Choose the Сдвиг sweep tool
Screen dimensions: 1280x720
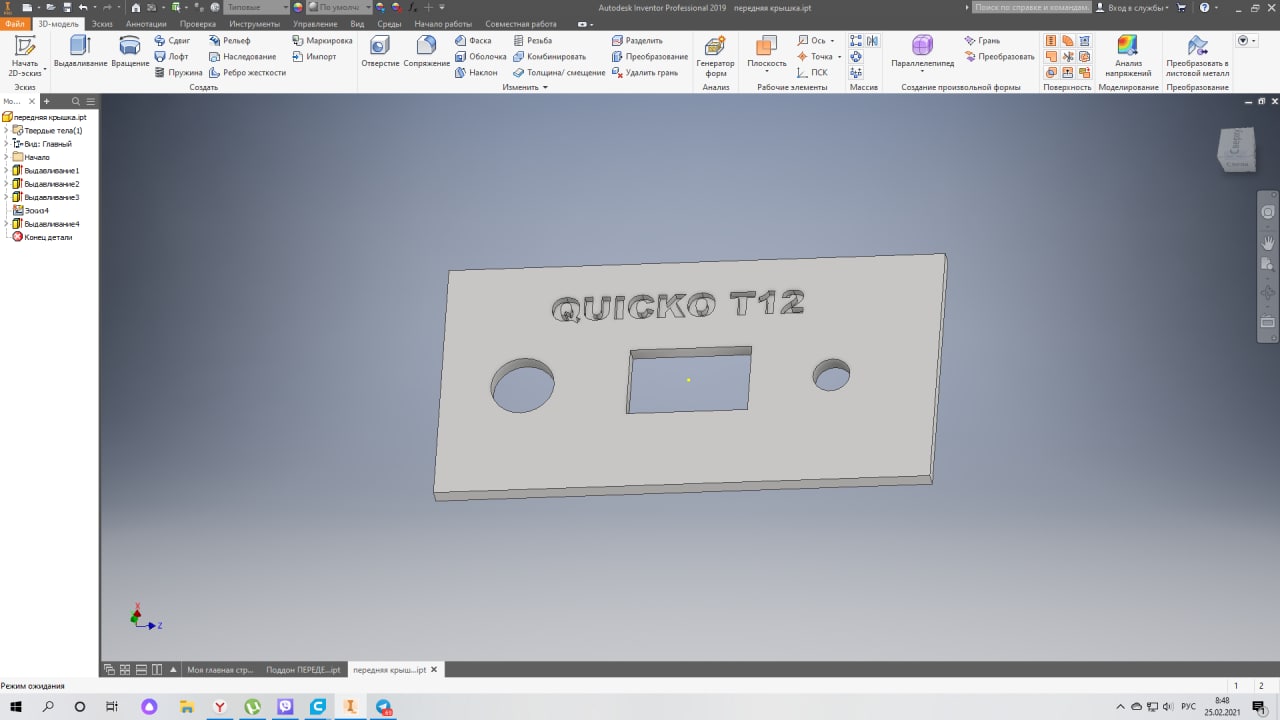[172, 41]
